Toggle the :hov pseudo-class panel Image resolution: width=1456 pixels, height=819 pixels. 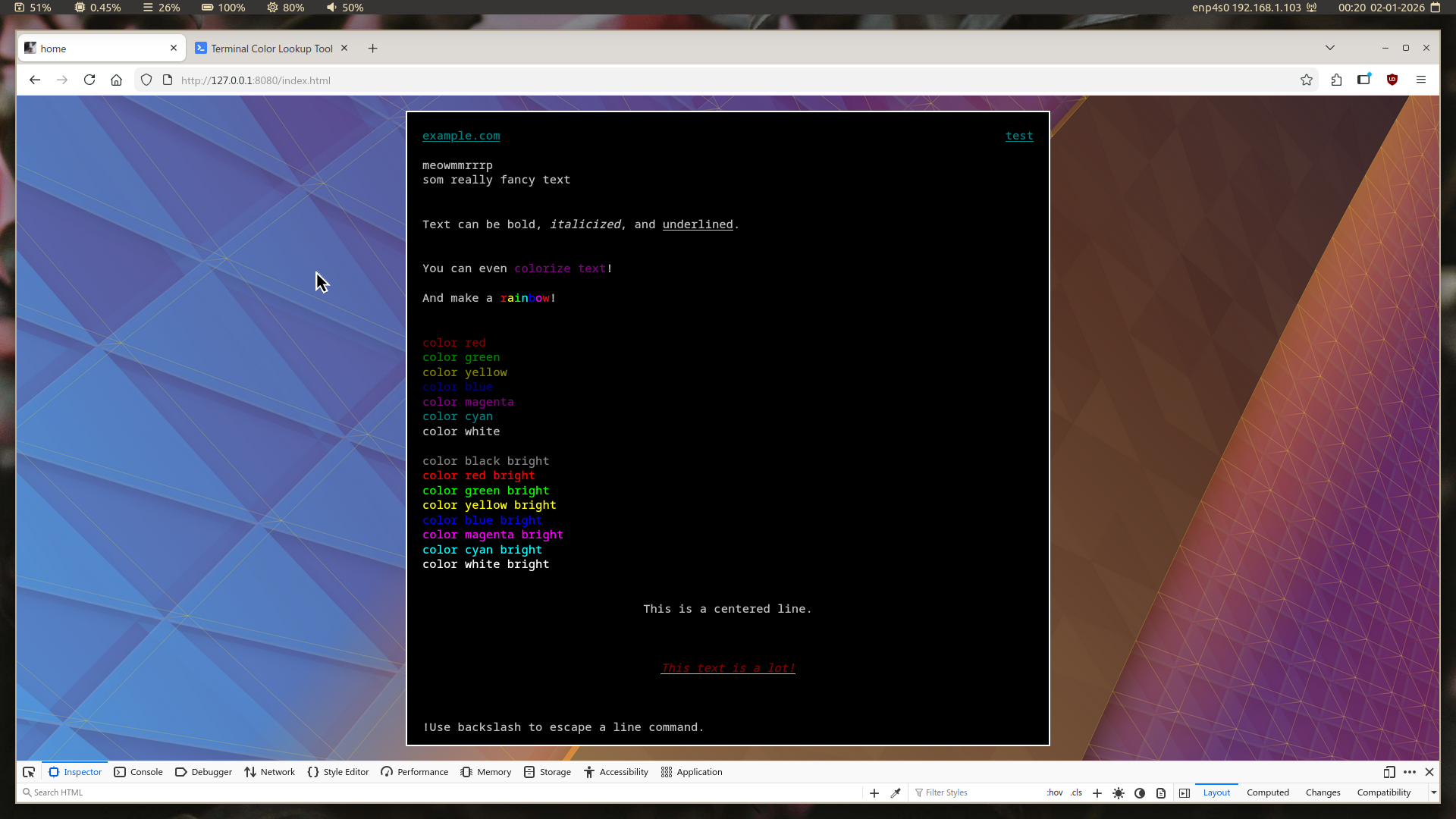1055,793
